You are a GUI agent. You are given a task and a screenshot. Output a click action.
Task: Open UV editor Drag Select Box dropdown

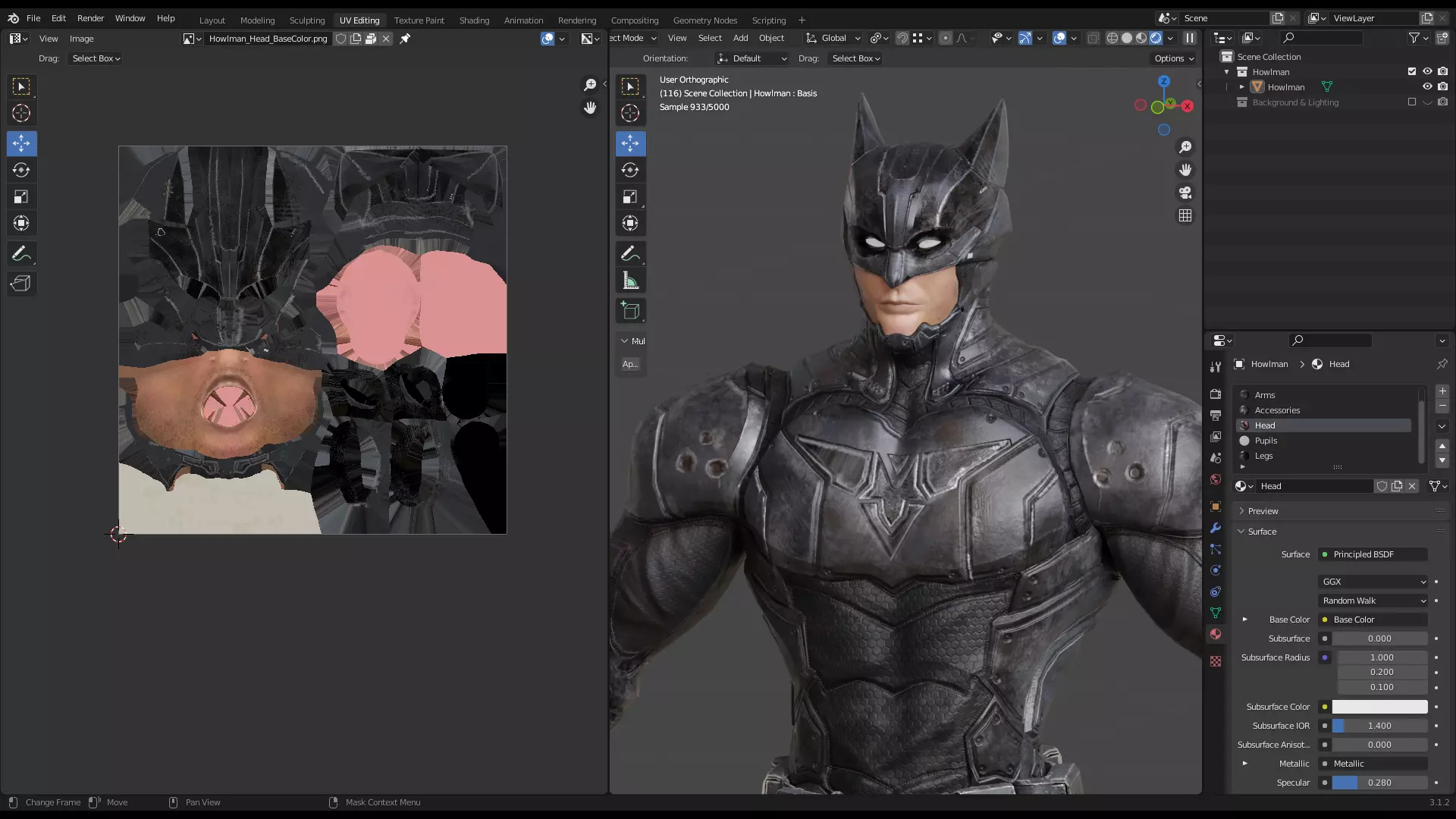(96, 58)
